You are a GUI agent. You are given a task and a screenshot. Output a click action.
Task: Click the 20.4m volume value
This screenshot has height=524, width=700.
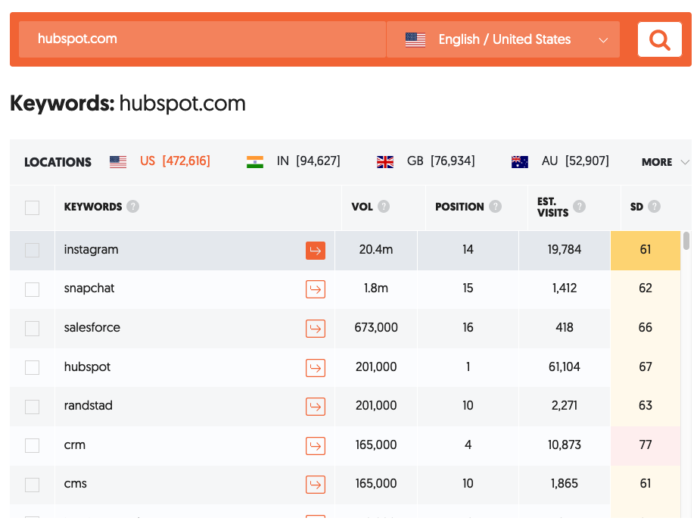pos(376,250)
